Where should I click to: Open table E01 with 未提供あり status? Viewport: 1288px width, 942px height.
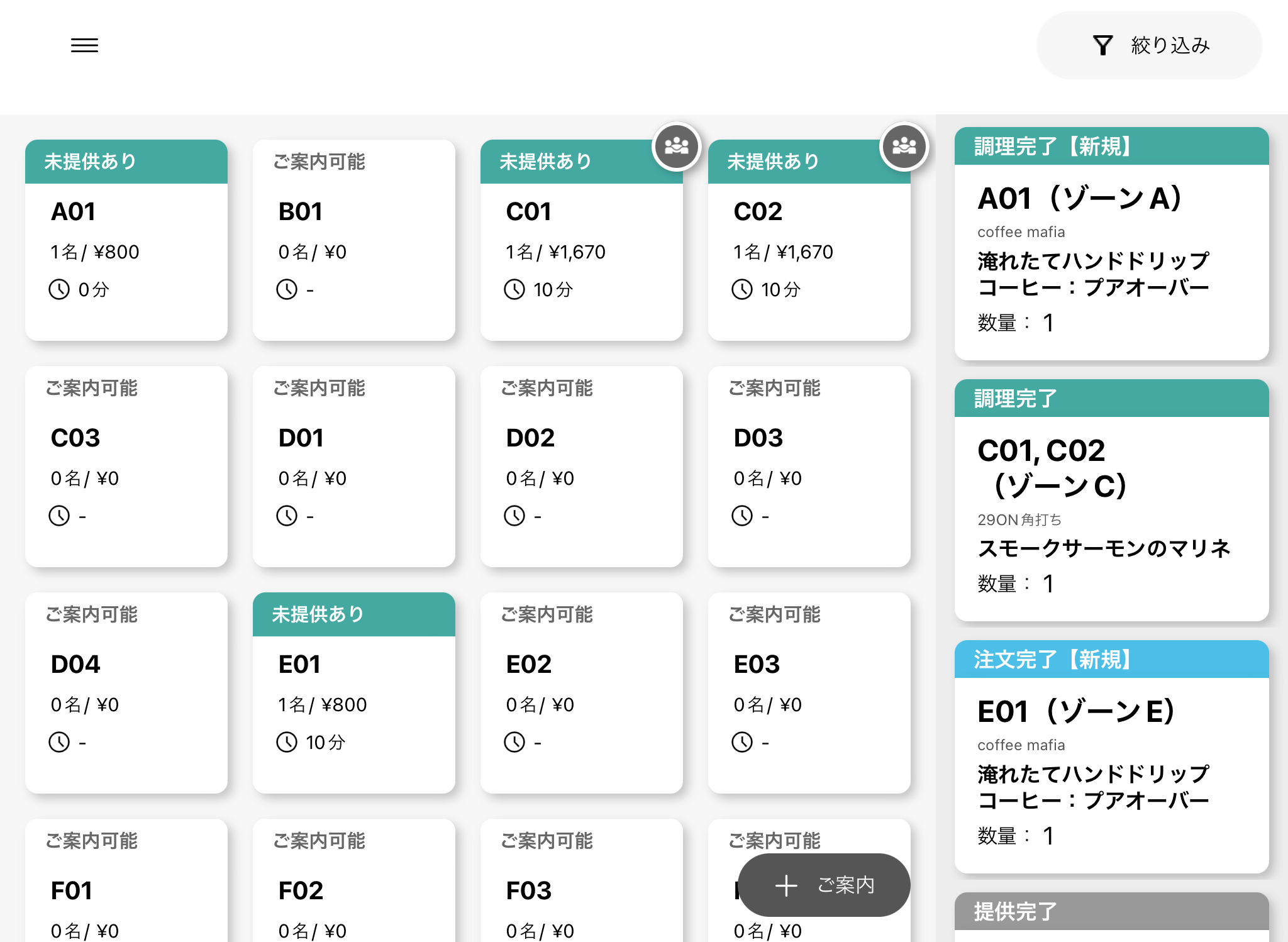(353, 692)
